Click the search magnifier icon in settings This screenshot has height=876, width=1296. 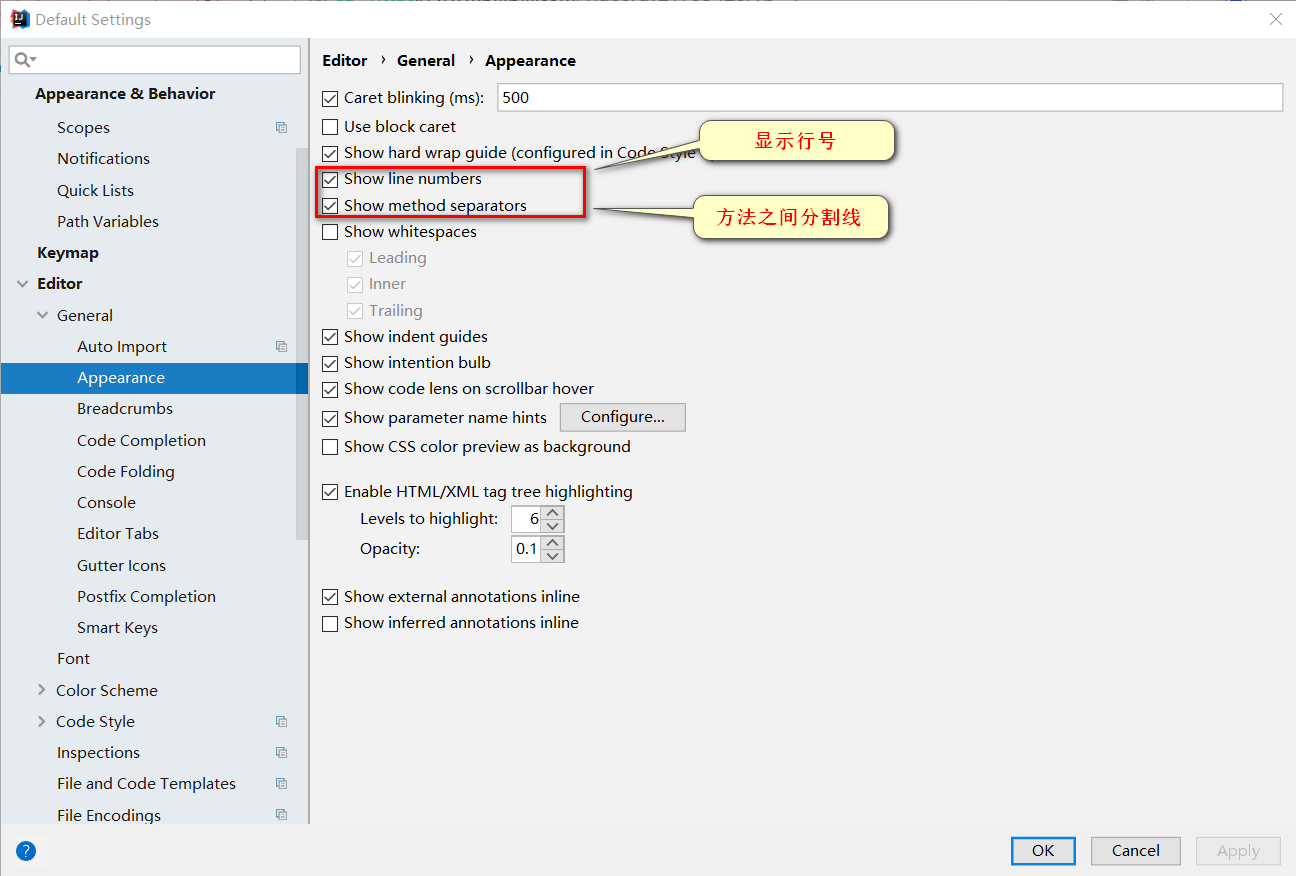23,60
